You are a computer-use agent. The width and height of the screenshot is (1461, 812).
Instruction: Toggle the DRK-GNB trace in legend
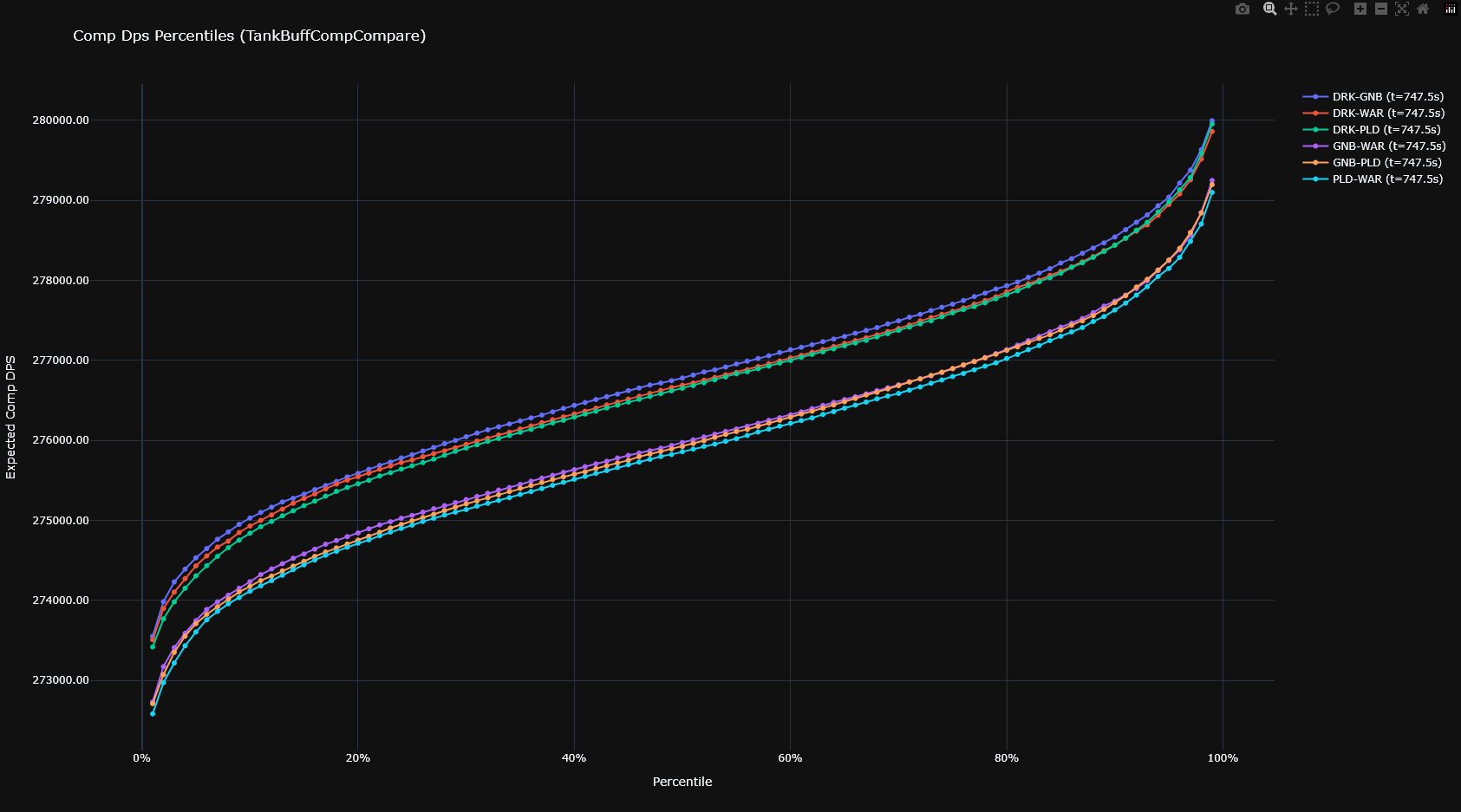point(1373,97)
